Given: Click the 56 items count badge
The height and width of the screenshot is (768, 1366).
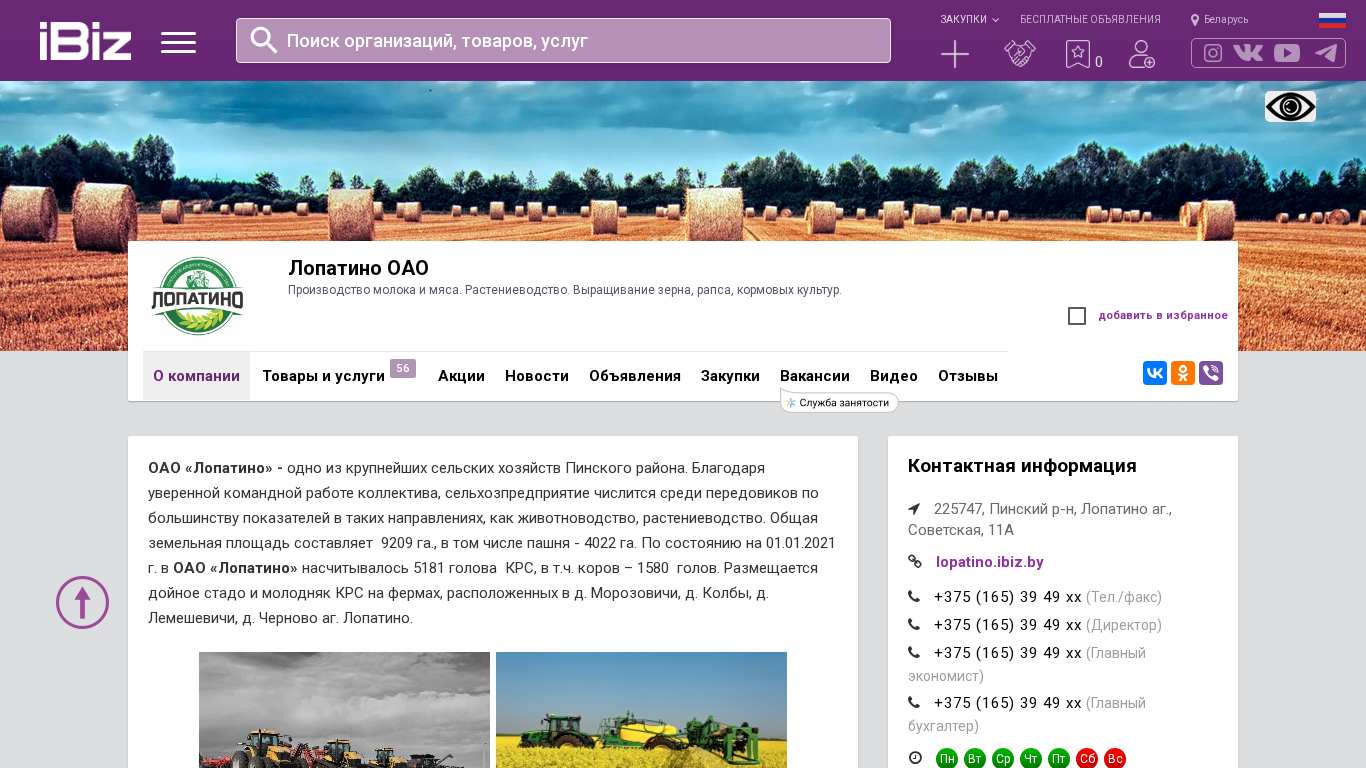Looking at the screenshot, I should (x=403, y=368).
